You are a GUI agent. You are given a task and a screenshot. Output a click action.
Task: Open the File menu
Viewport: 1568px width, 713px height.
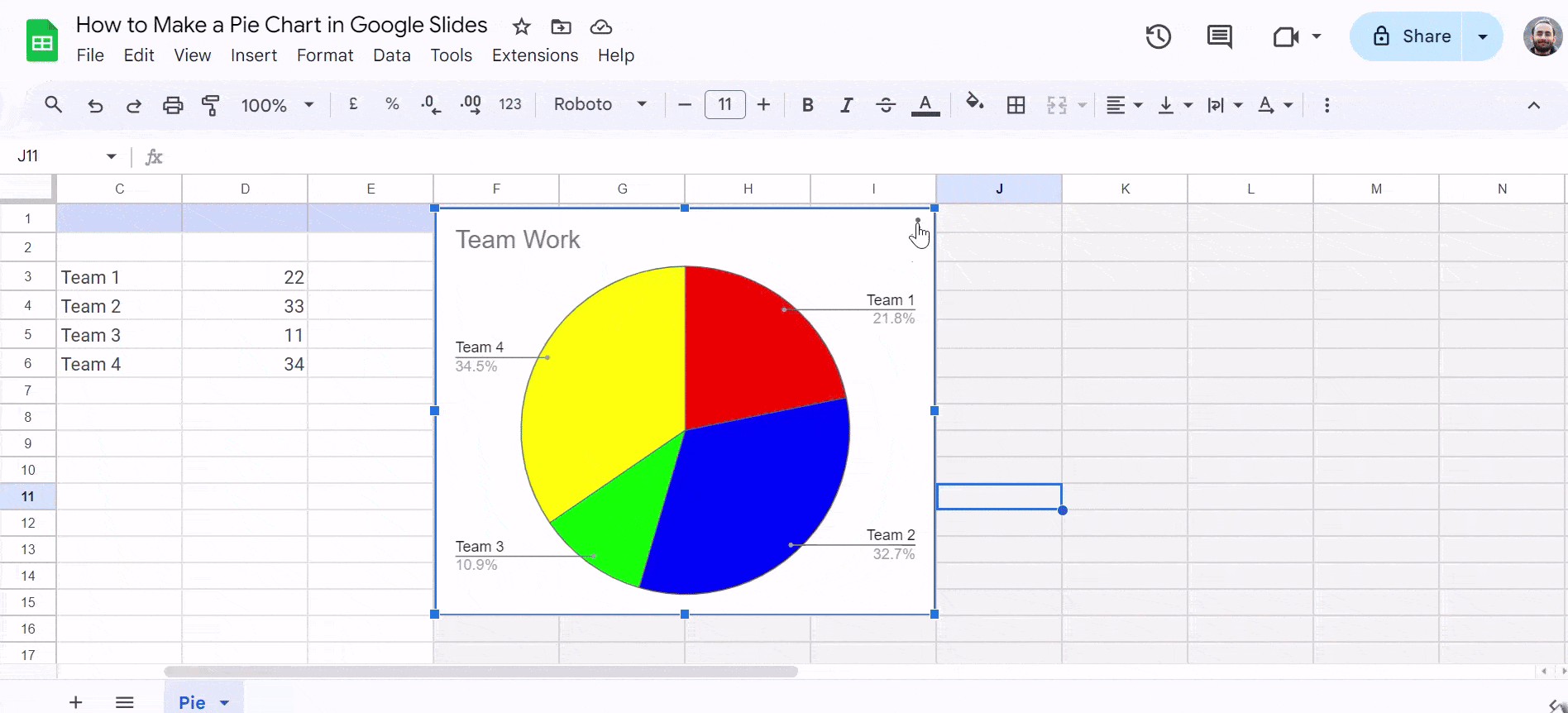90,55
